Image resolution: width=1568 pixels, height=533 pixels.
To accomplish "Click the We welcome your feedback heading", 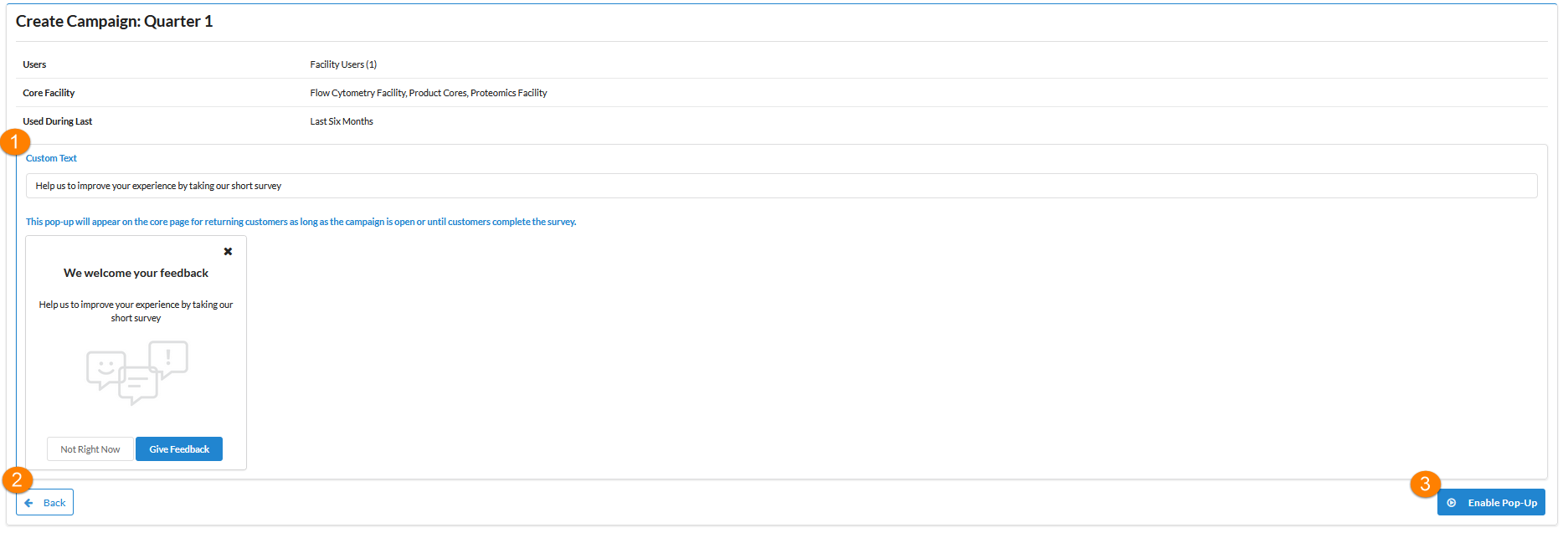I will [x=136, y=273].
